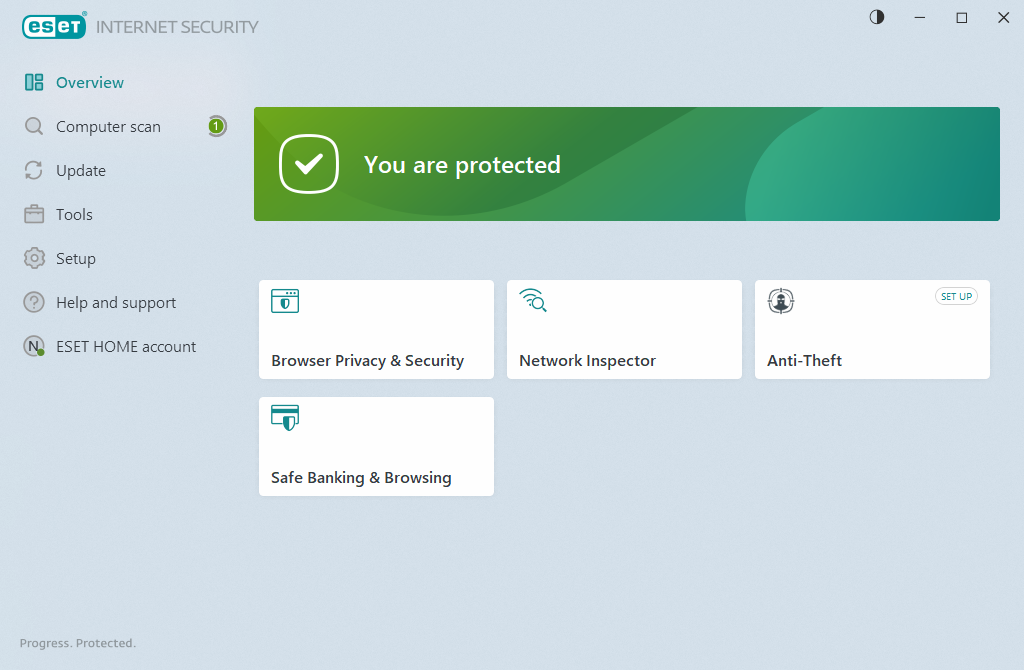The width and height of the screenshot is (1024, 670).
Task: Click the Help and support question icon
Action: click(34, 303)
